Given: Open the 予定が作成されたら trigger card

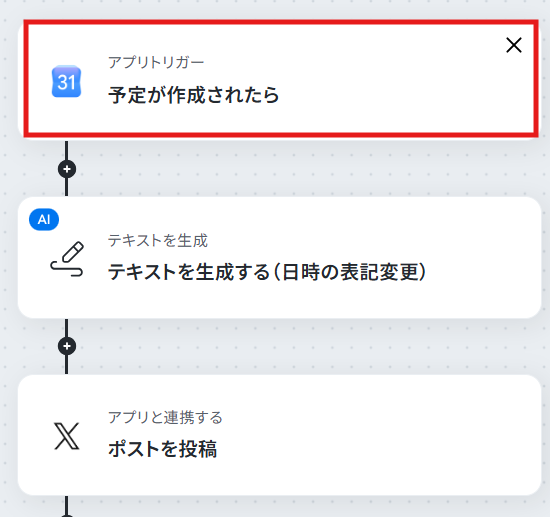Looking at the screenshot, I should pos(281,78).
